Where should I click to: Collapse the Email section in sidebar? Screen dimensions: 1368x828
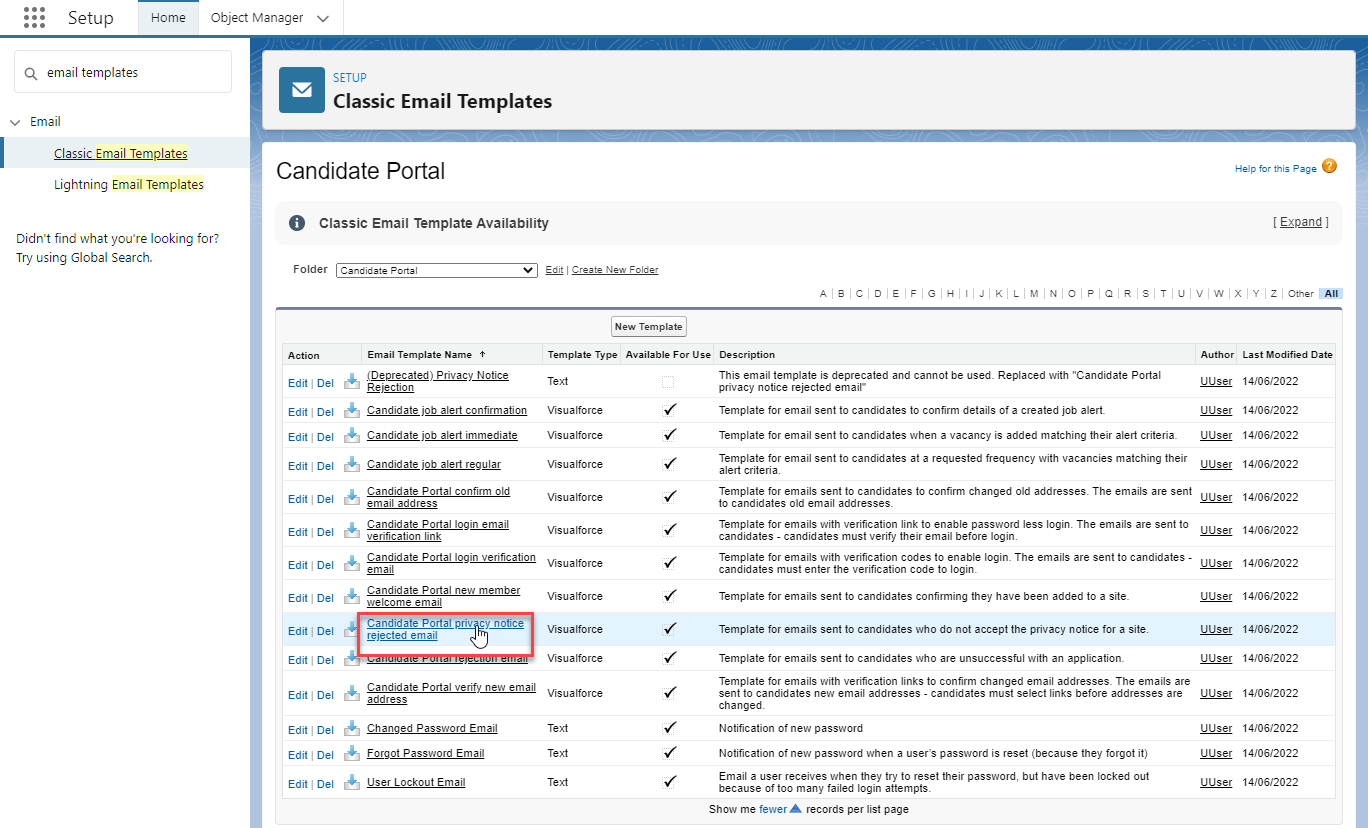15,122
